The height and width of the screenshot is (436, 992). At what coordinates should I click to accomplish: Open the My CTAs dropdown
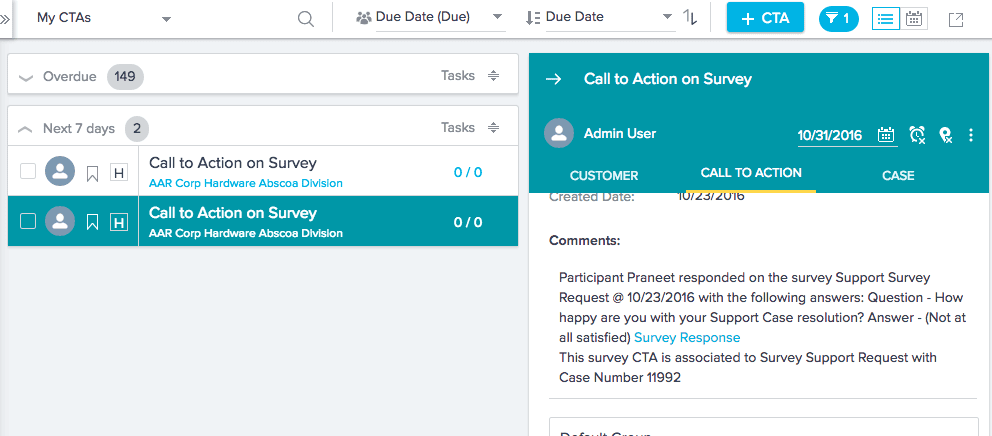[103, 18]
